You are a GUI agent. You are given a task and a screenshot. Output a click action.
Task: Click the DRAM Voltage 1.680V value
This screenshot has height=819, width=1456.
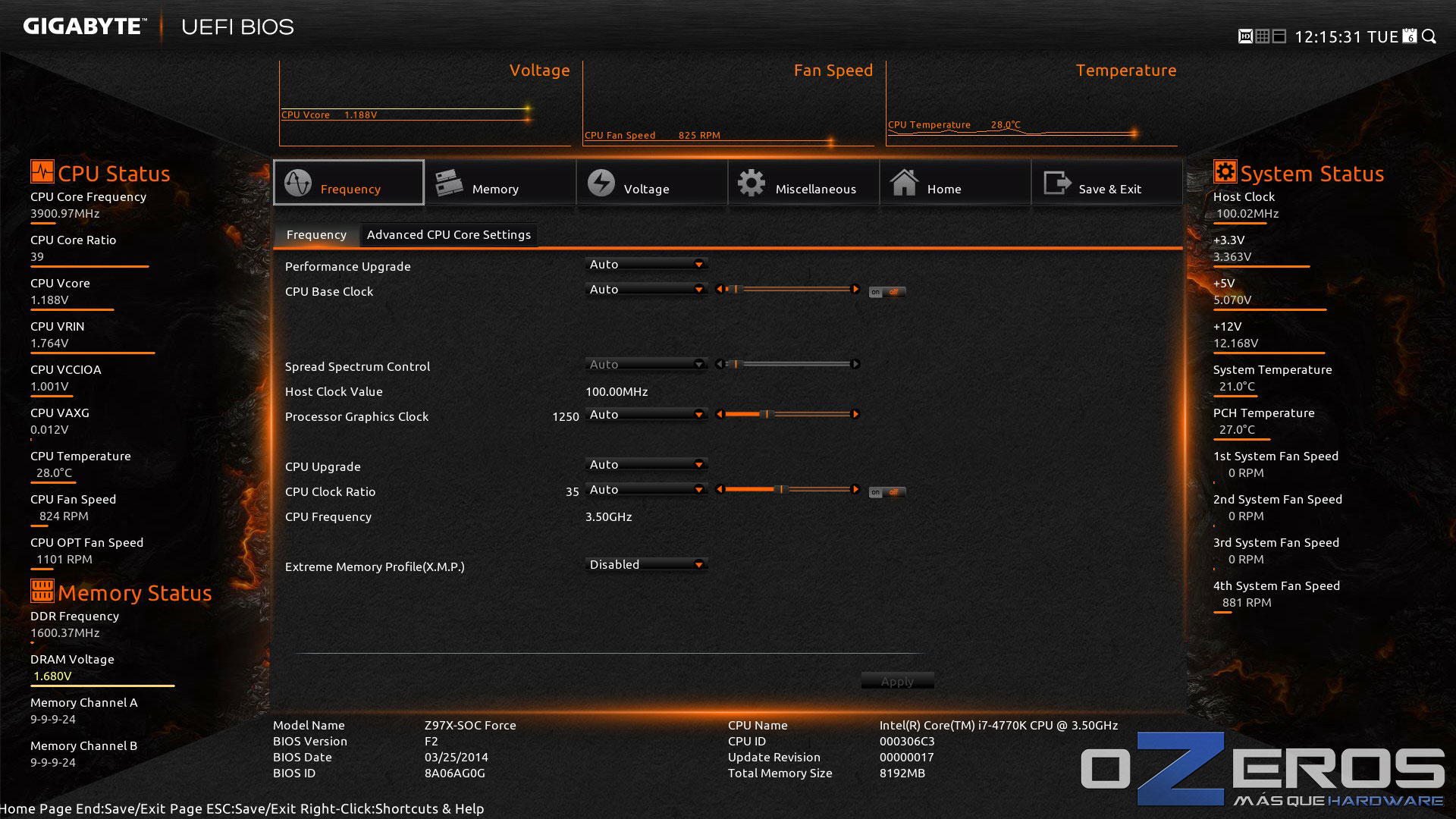point(52,676)
